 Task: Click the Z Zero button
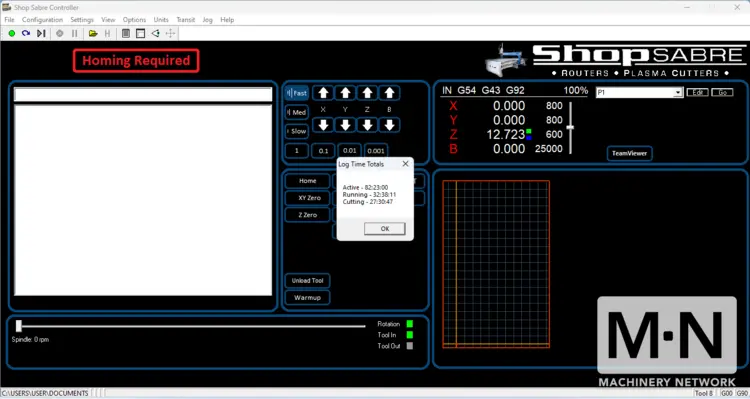[308, 215]
